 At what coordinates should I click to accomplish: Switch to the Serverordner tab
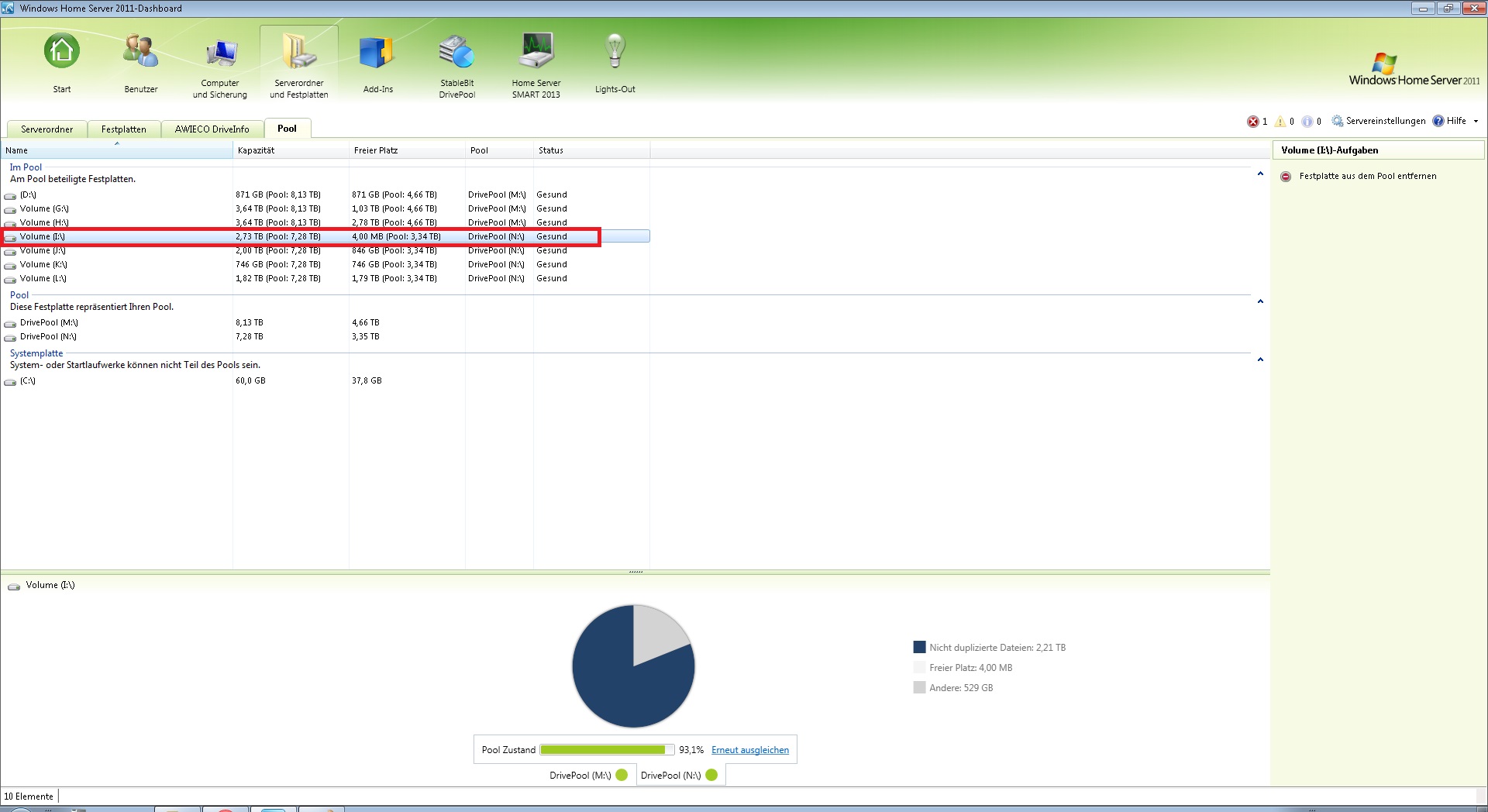[x=46, y=129]
